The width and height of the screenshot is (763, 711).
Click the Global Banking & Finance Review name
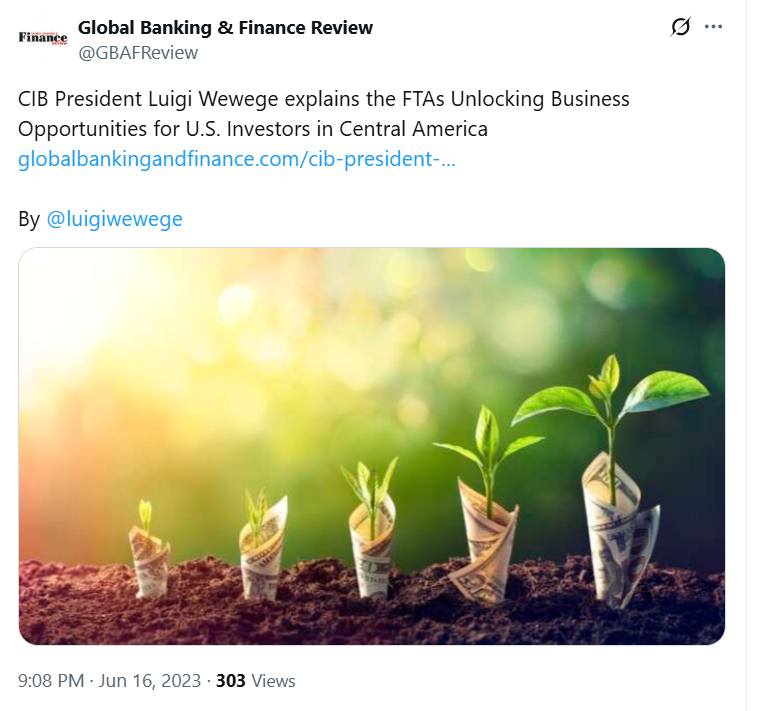[225, 27]
